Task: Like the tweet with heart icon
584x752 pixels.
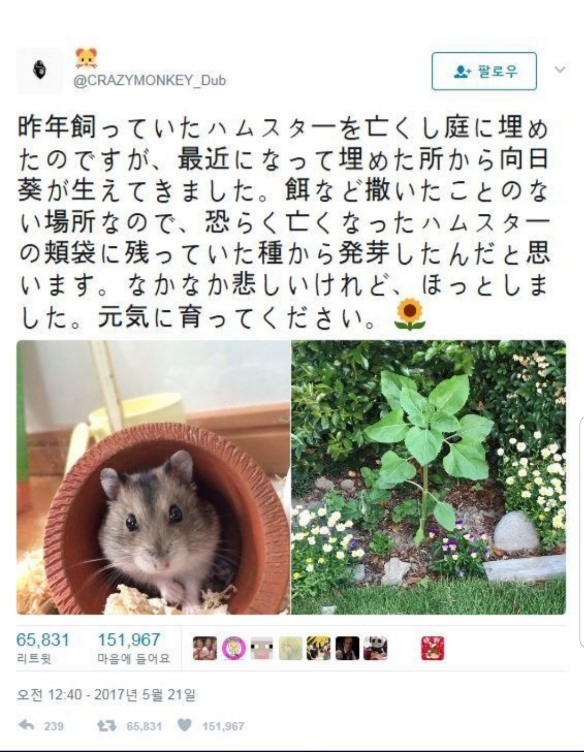Action: coord(185,725)
